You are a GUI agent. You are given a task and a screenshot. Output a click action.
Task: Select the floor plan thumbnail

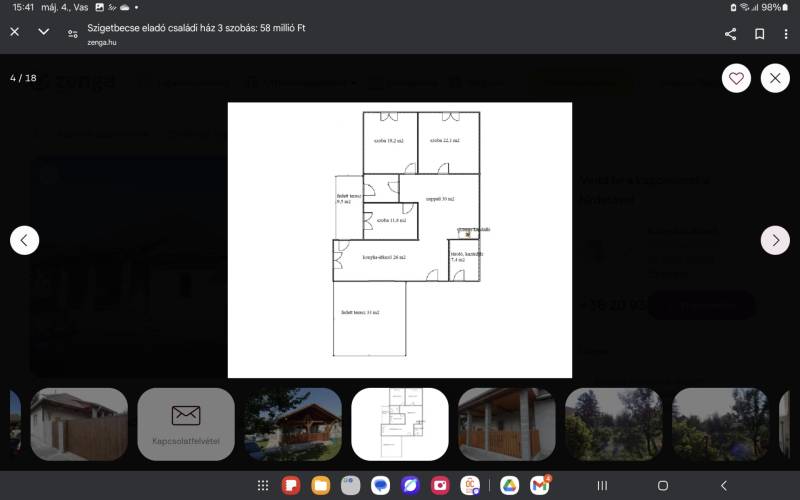pos(400,424)
